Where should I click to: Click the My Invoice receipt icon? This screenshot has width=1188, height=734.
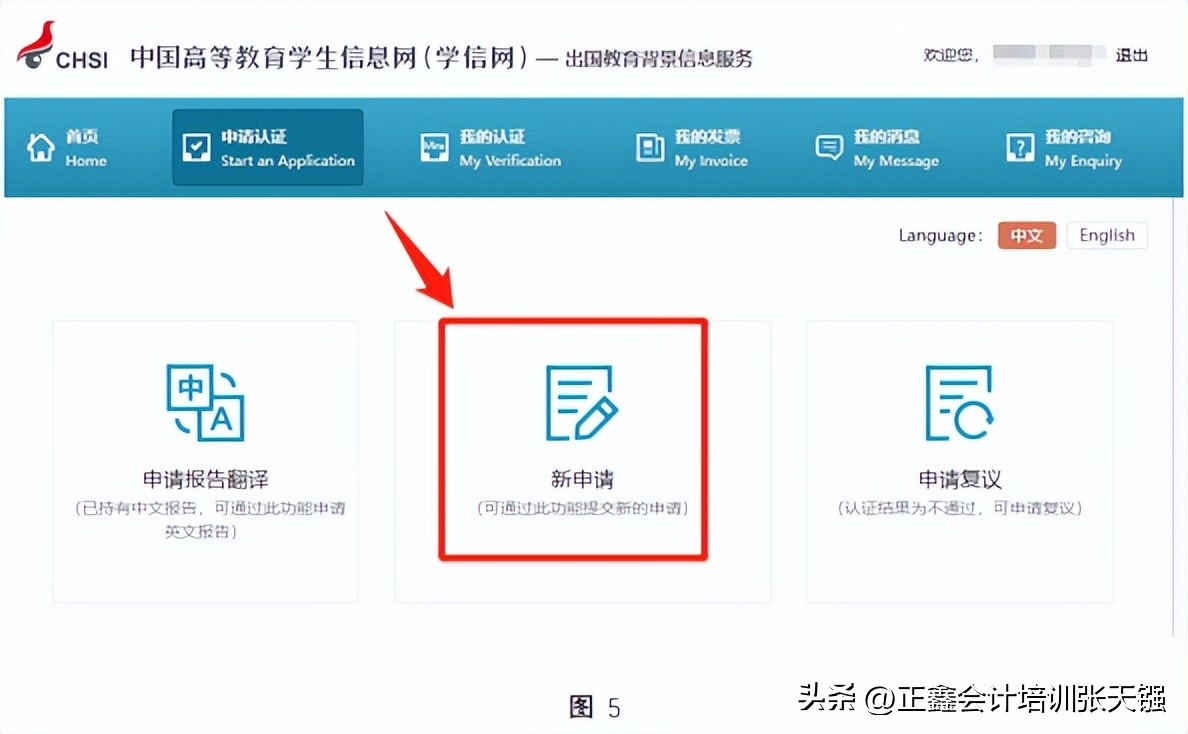649,146
